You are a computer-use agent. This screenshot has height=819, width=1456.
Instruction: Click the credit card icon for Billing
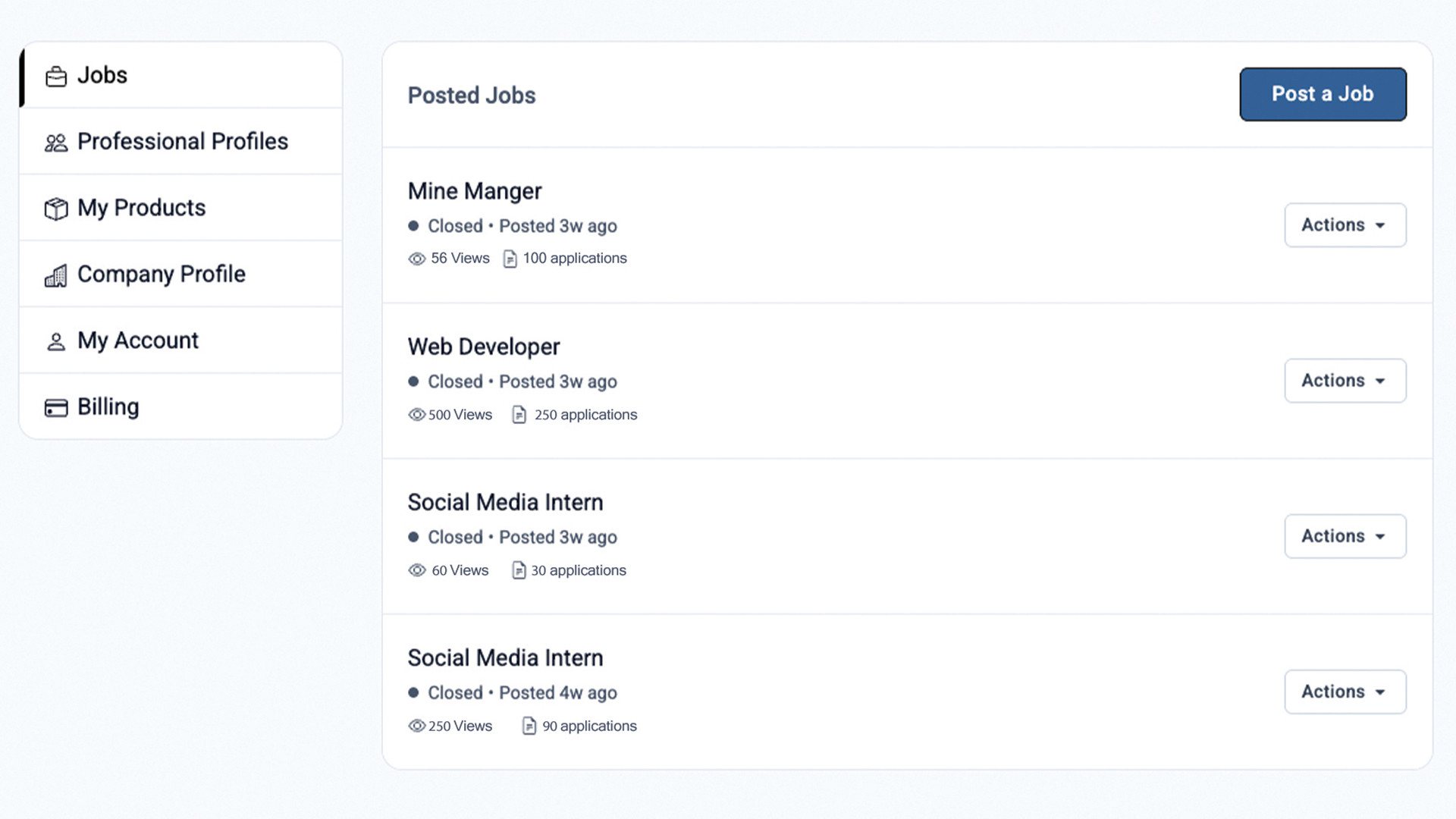tap(56, 408)
